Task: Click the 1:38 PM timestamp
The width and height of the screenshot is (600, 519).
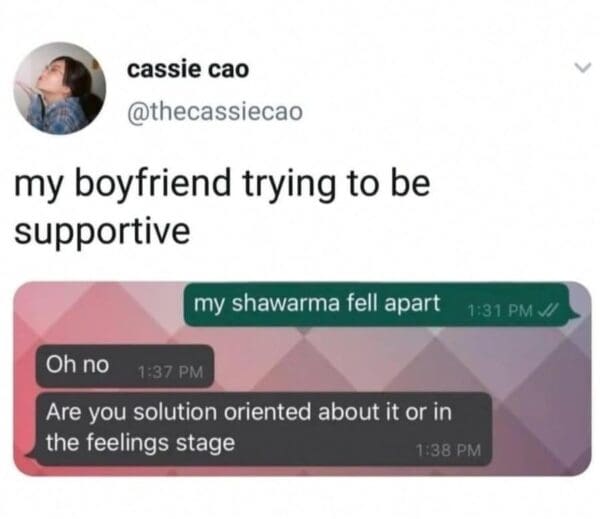Action: pyautogui.click(x=448, y=450)
